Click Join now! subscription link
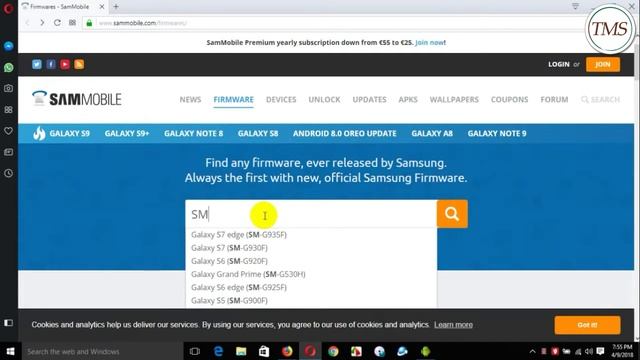This screenshot has width=640, height=360. [x=431, y=42]
